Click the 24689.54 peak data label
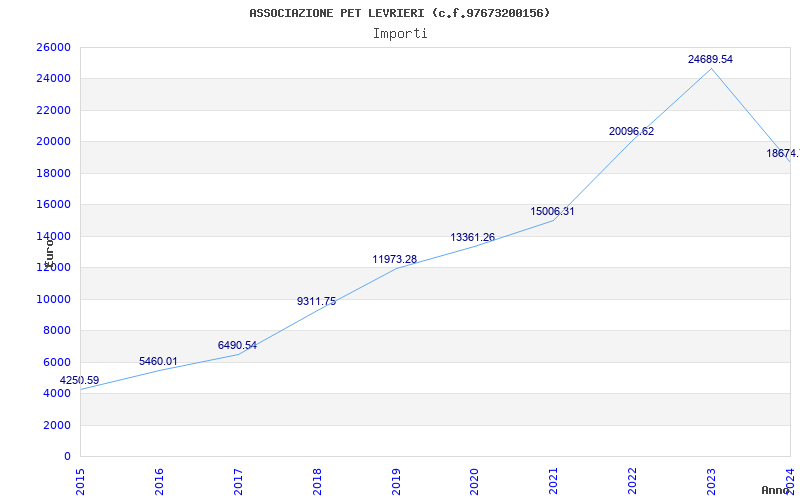 click(710, 59)
